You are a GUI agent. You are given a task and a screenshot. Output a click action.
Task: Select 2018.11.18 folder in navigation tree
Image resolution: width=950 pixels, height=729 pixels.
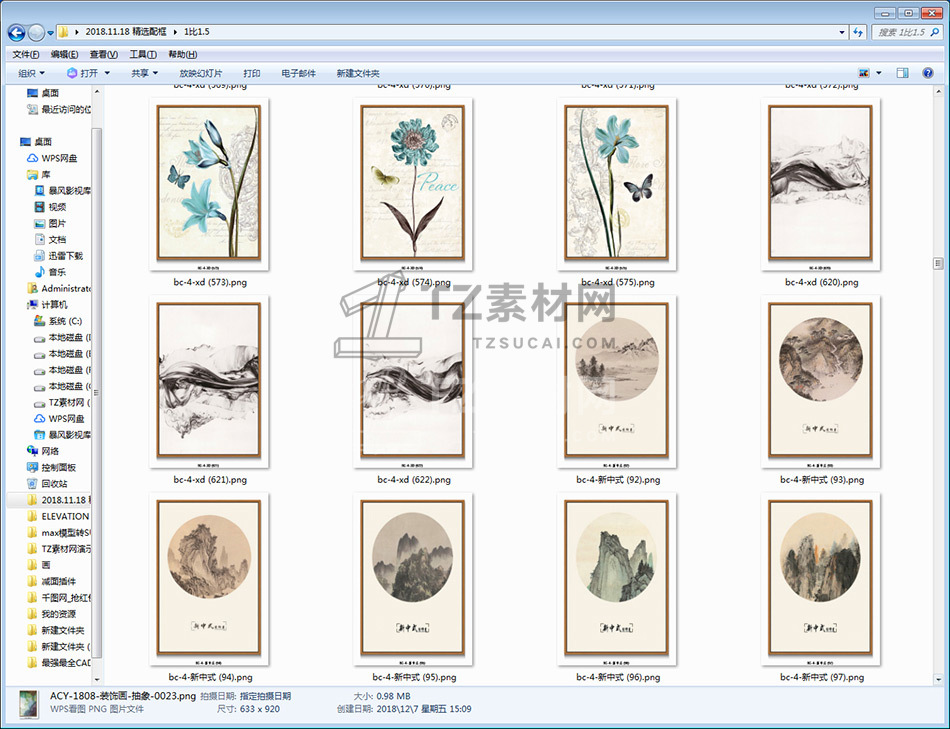(x=59, y=500)
